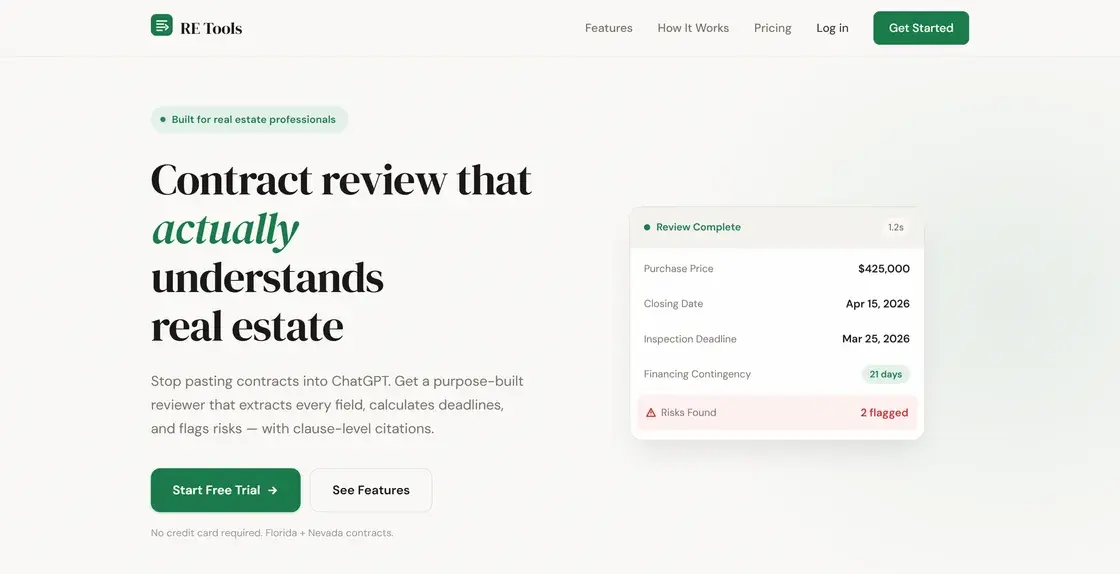
Task: Click the 'Stop pasting contracts into ChatGPT' paragraph
Action: pos(337,405)
